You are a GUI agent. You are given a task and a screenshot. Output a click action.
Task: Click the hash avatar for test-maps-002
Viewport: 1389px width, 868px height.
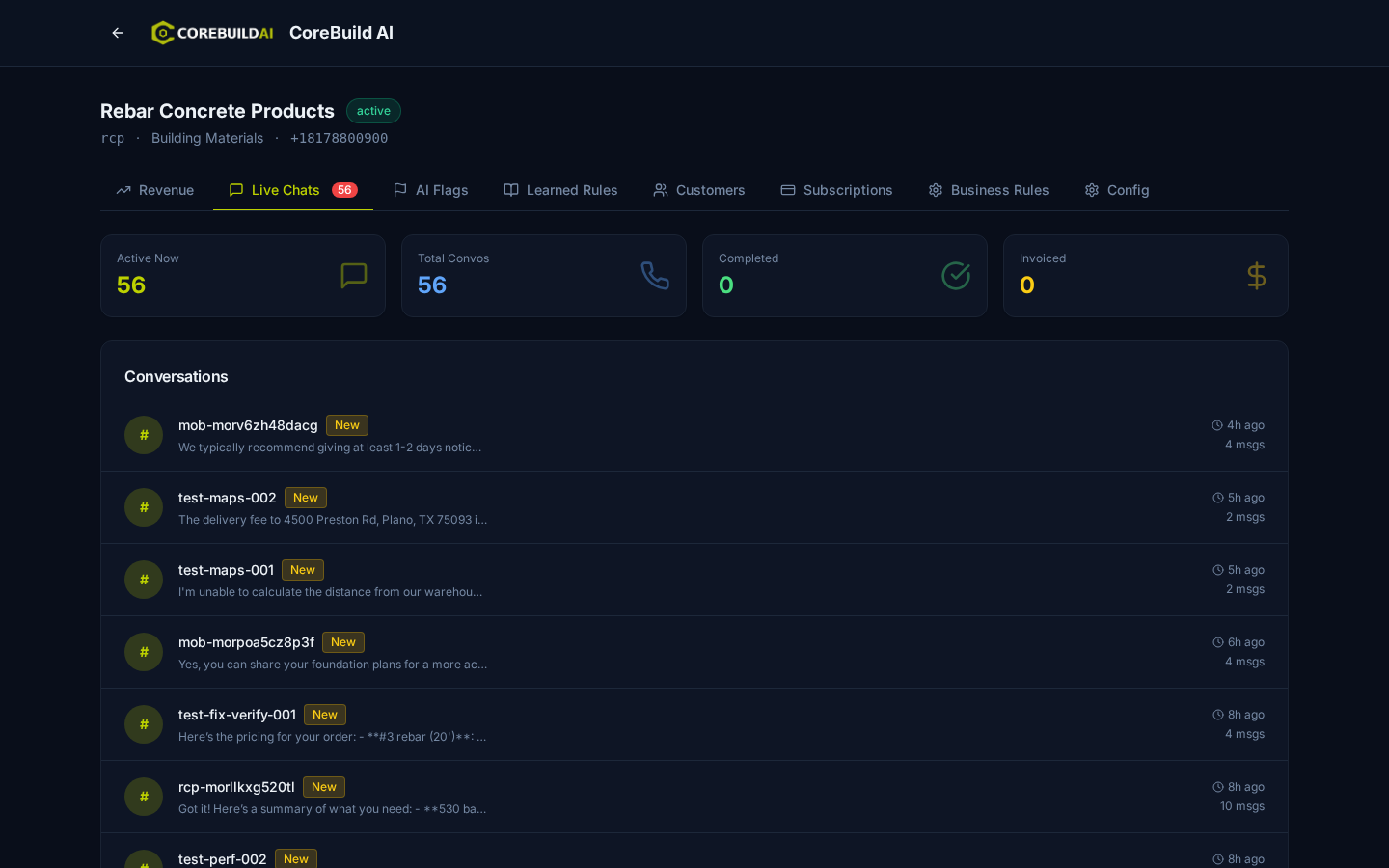coord(144,507)
